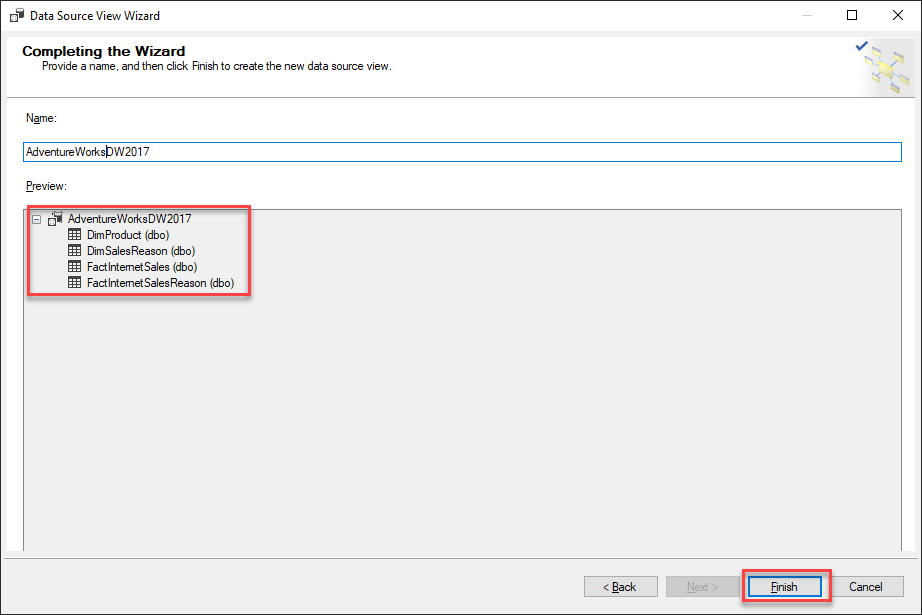Click the table icon next to FactInternetSalesReason
This screenshot has width=922, height=615.
coord(74,282)
